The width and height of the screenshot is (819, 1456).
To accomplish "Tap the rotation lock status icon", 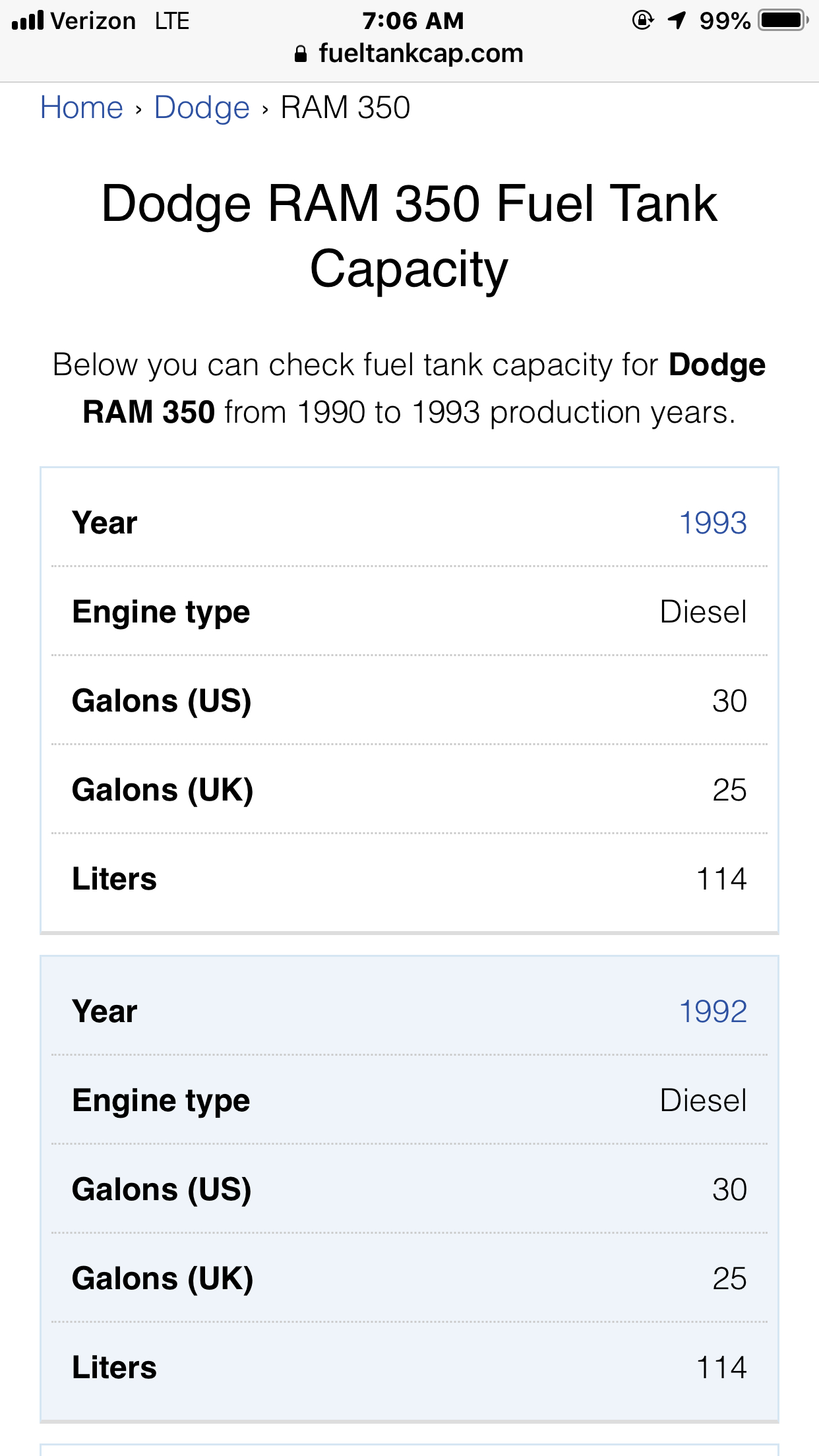I will click(642, 20).
